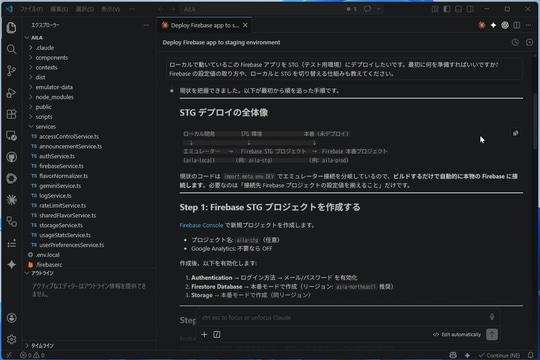Expand the node_modules folder
Screen dimensions: 540x360
[x=54, y=97]
